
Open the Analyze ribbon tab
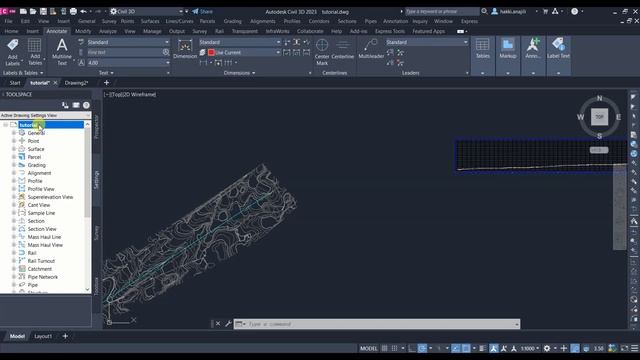(108, 31)
